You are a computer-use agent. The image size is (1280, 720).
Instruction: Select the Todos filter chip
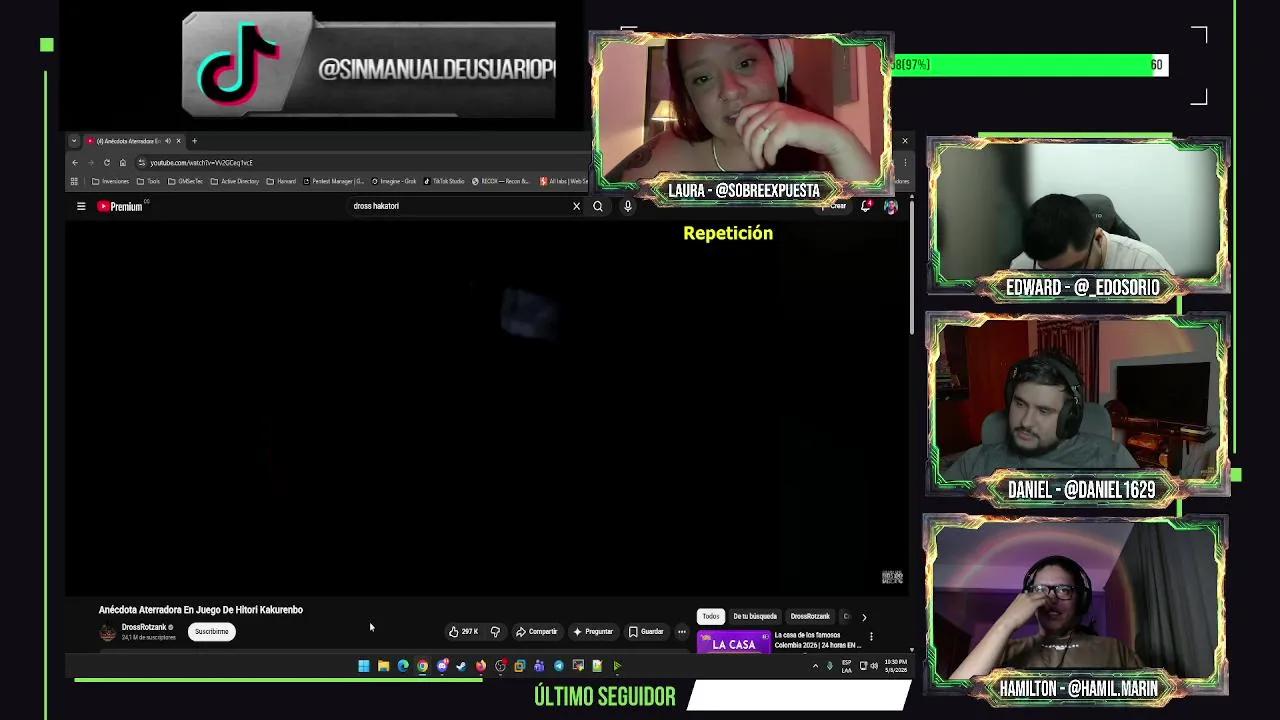click(x=710, y=616)
